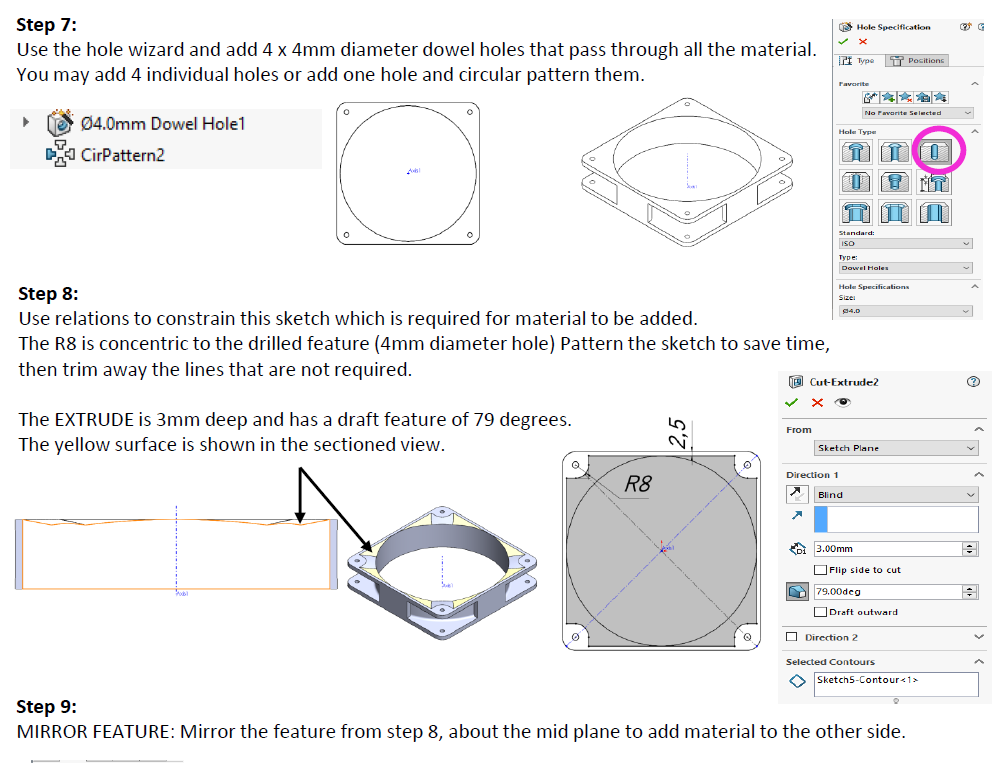Select Tapered Tap hole type
This screenshot has width=1008, height=763.
895,183
